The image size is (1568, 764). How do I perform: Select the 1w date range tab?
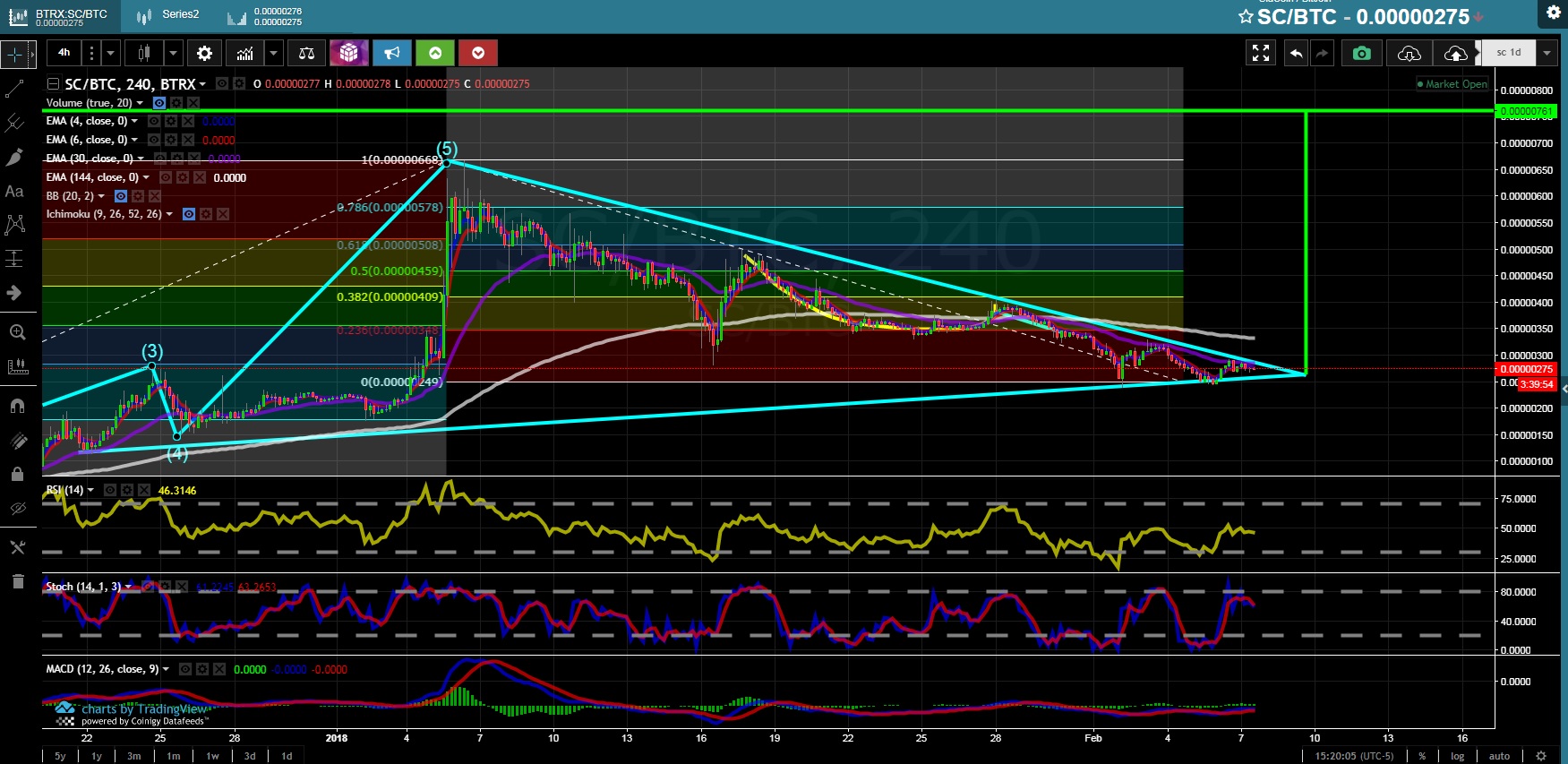click(212, 756)
